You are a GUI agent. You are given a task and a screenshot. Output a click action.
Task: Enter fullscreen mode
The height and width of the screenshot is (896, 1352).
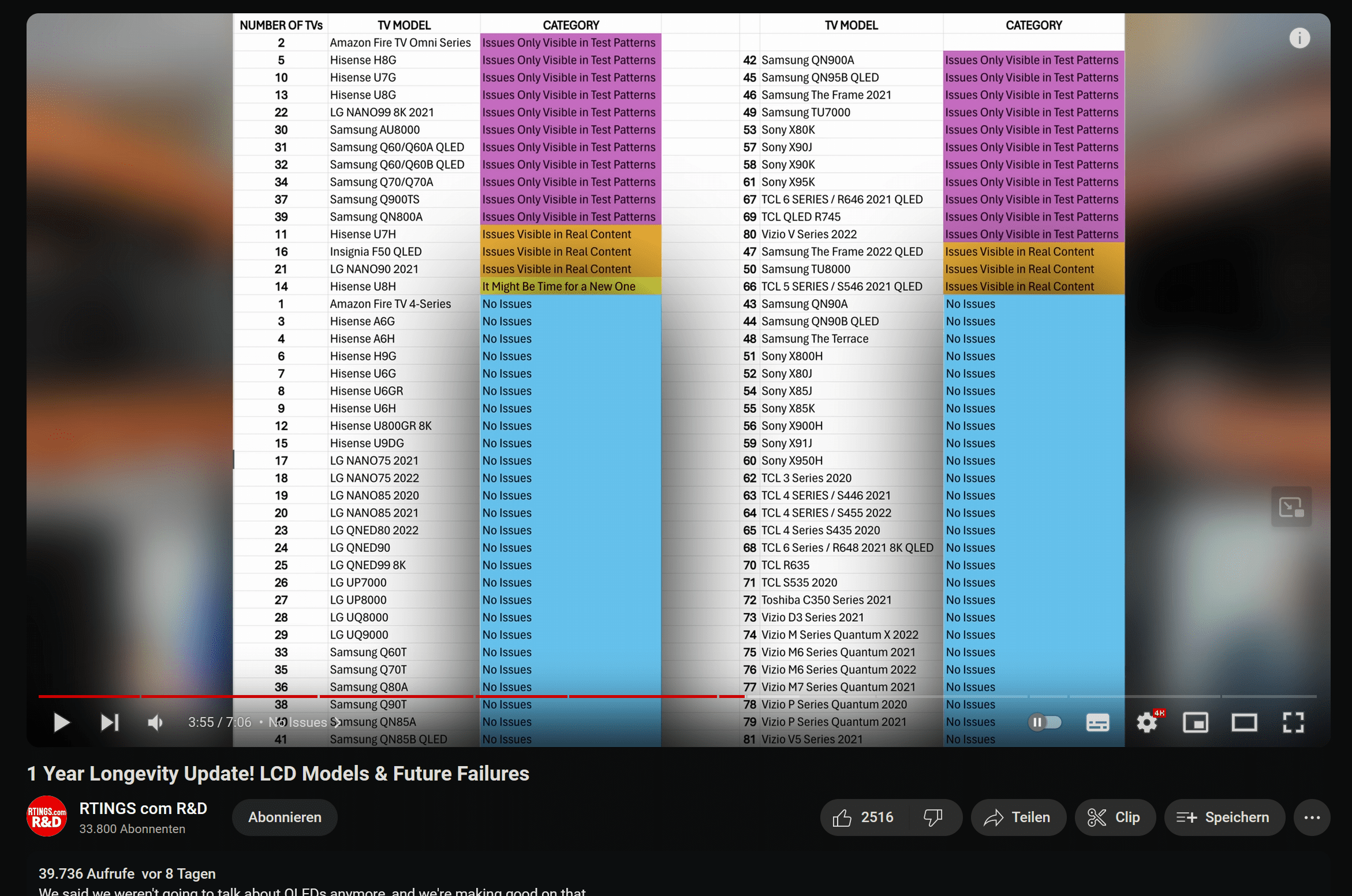(x=1293, y=722)
